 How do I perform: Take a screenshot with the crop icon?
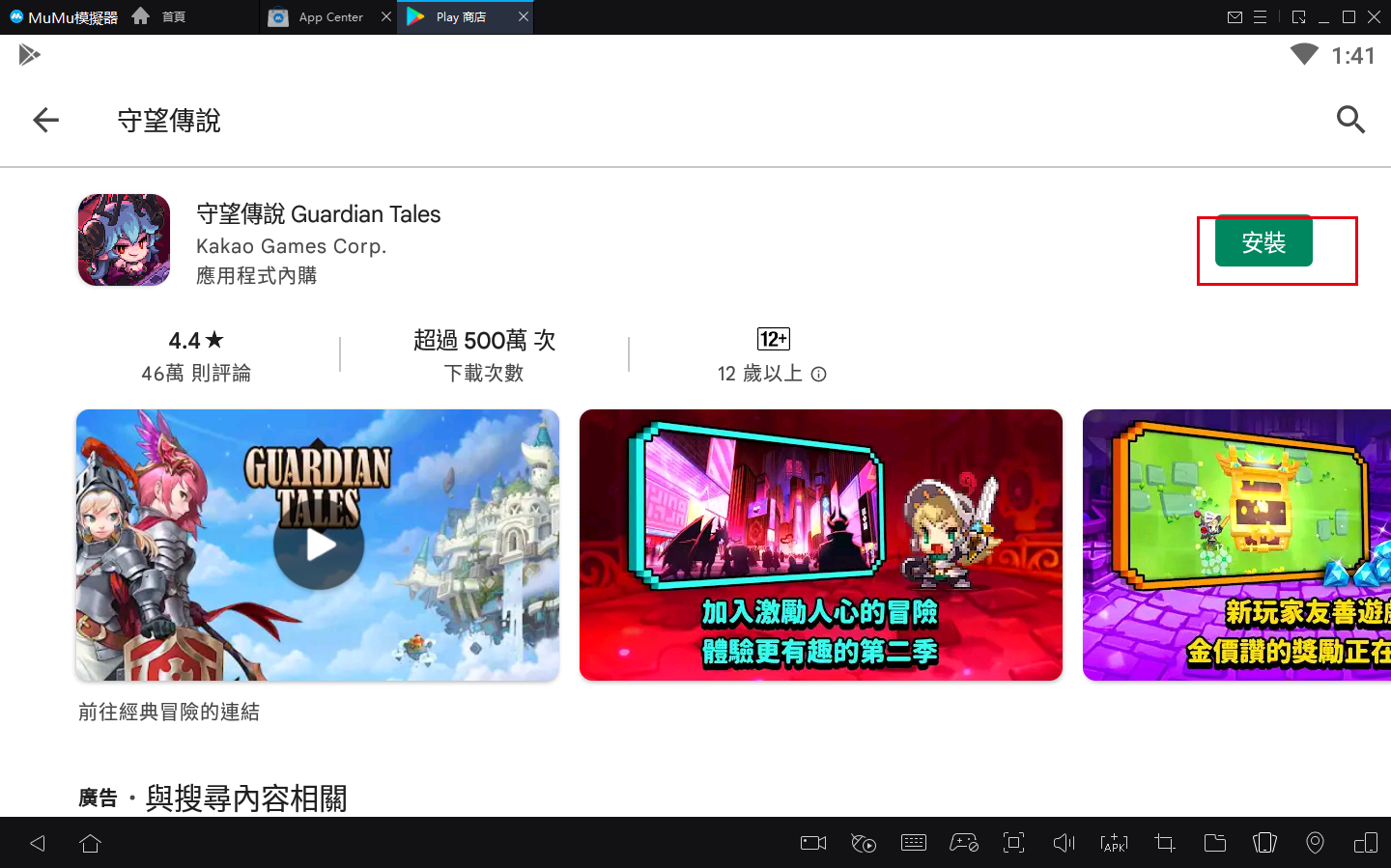click(1165, 843)
